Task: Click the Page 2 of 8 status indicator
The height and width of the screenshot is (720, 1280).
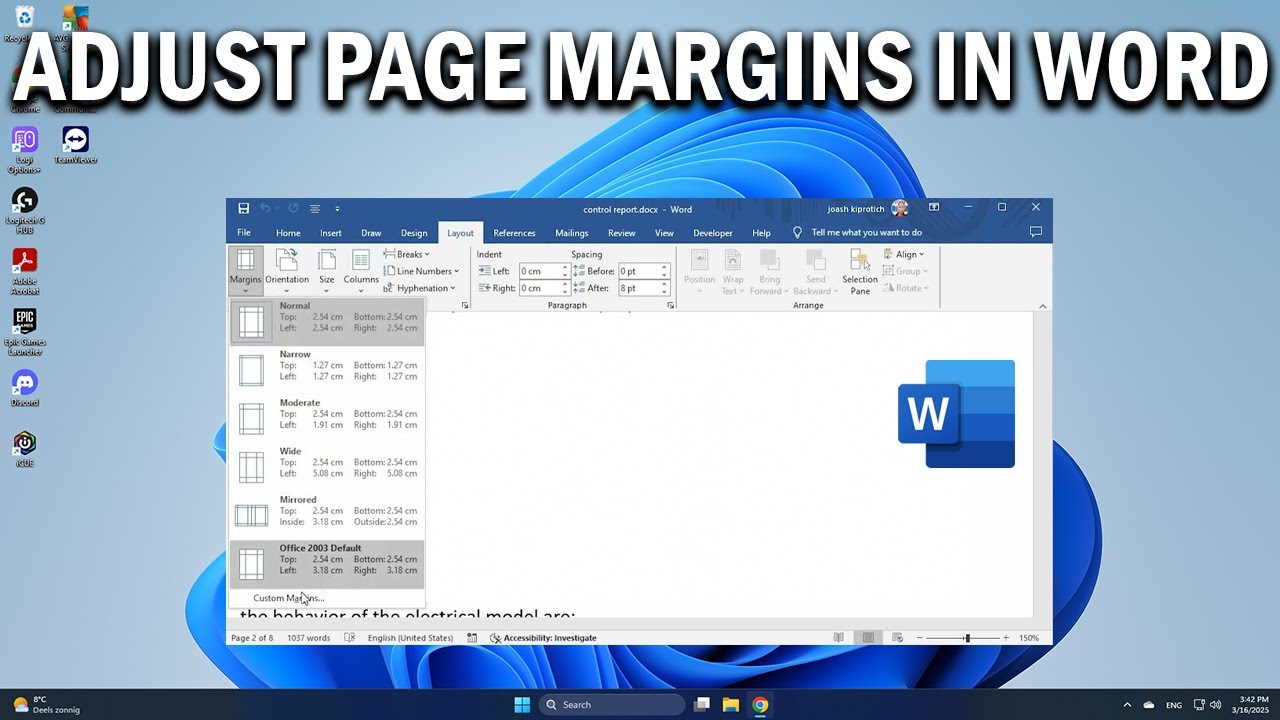Action: 252,638
